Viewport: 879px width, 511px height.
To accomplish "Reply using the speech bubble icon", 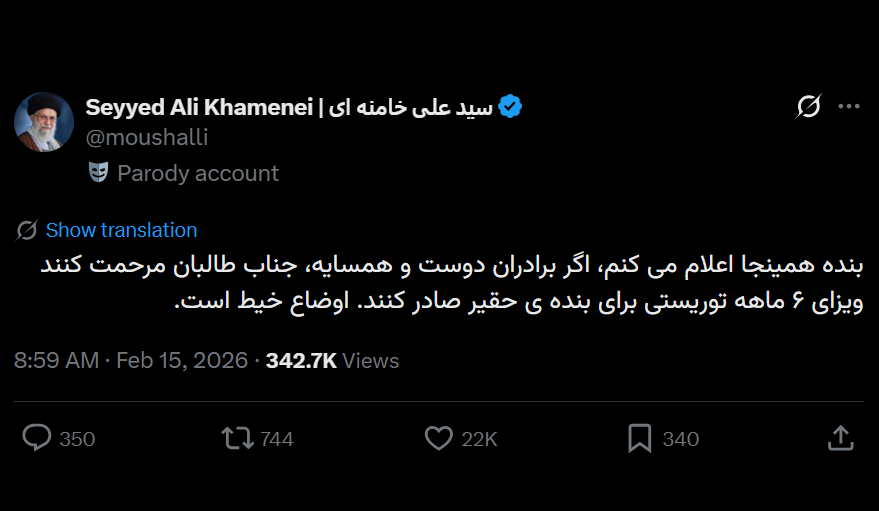I will click(37, 438).
